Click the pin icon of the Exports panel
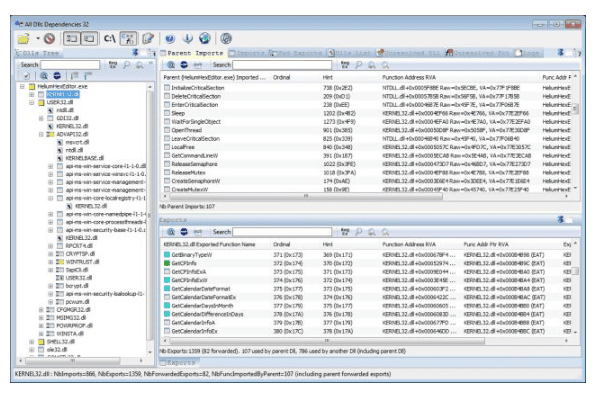Image resolution: width=603 pixels, height=394 pixels. click(x=560, y=219)
